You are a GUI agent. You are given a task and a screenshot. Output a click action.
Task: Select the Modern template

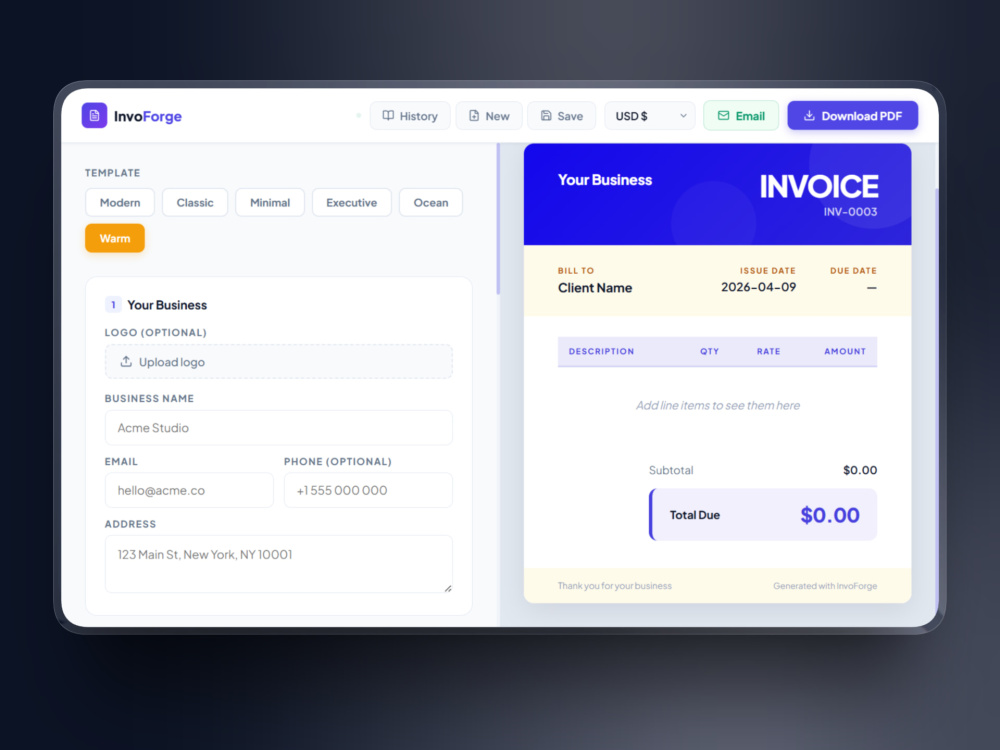(120, 203)
